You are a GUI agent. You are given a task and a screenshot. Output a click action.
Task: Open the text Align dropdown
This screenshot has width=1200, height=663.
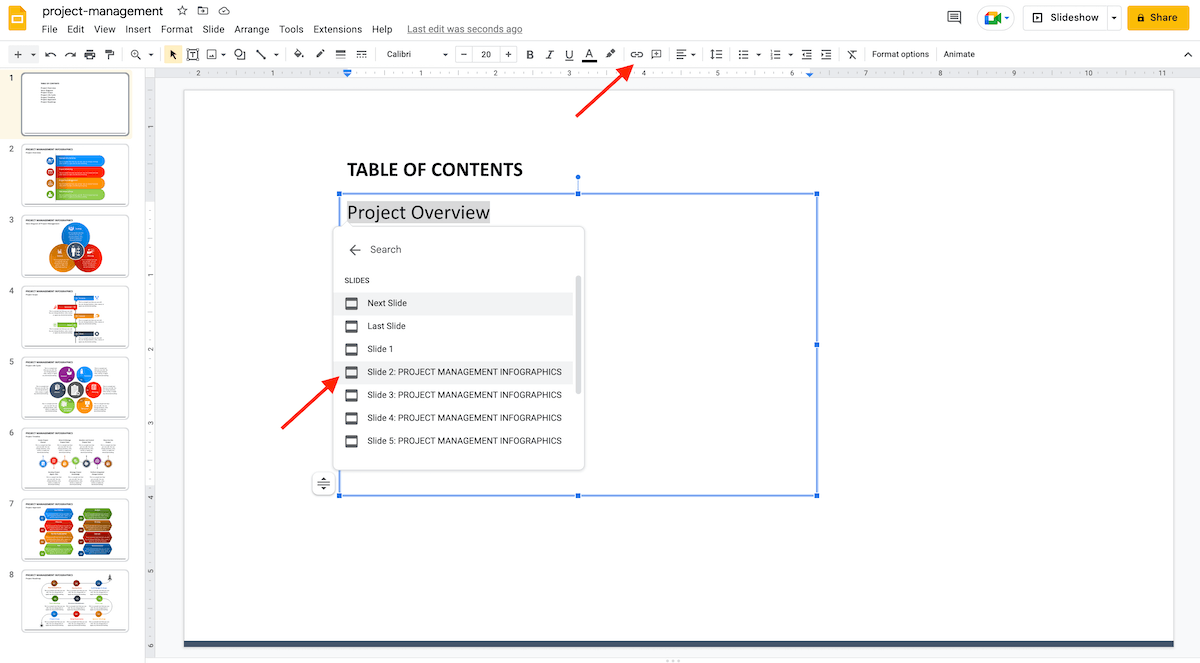coord(685,54)
